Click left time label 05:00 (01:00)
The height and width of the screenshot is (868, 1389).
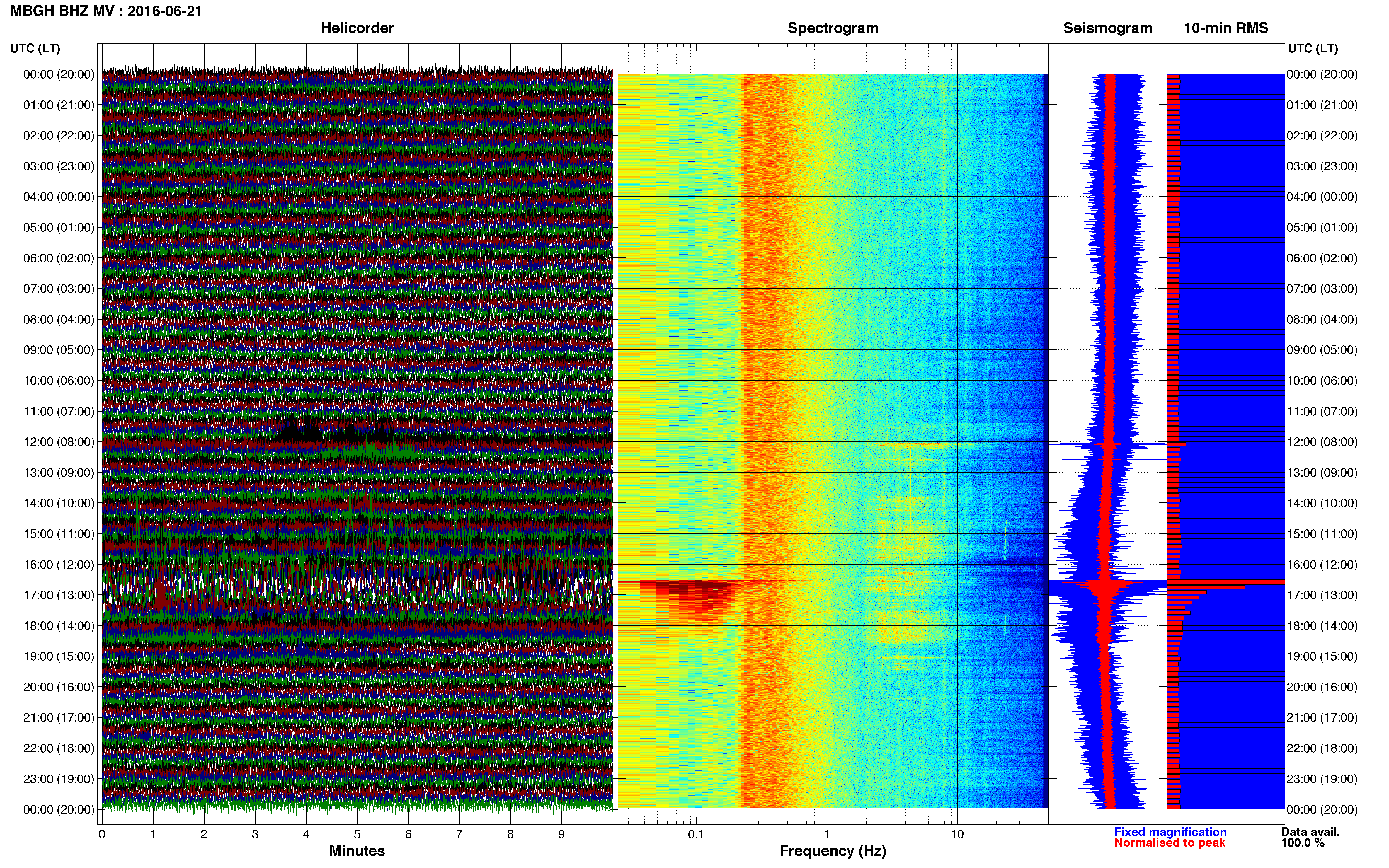(59, 227)
